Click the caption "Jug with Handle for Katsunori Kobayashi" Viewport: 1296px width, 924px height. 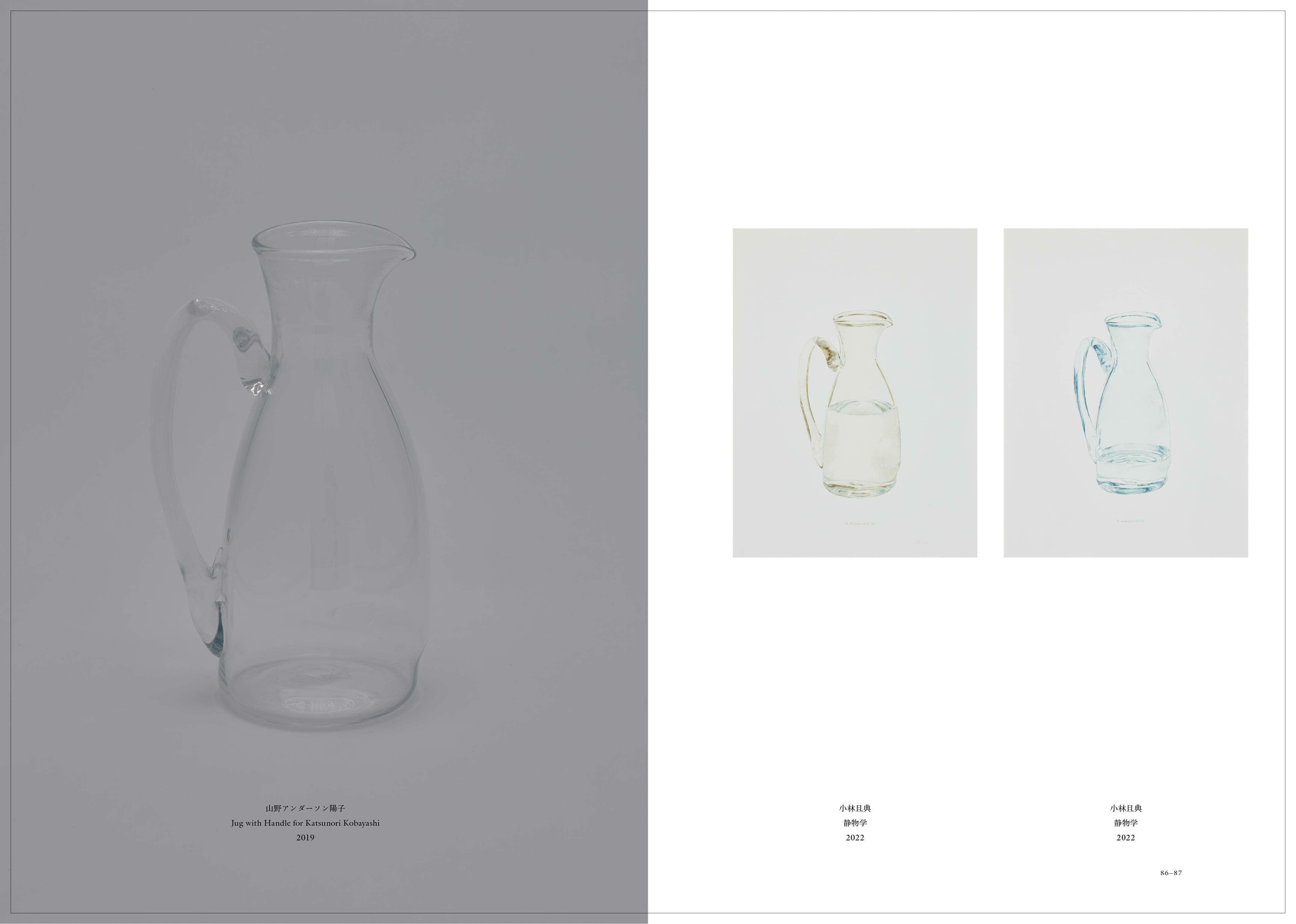coord(305,823)
